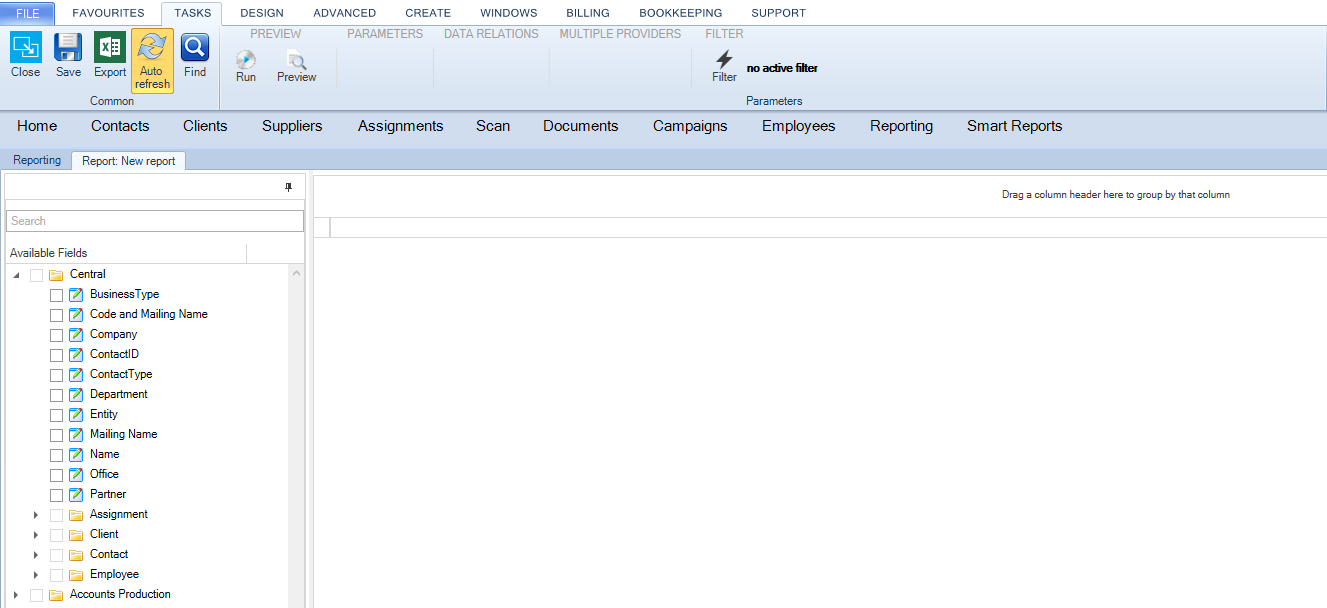Open the Find magnifier tool
The width and height of the screenshot is (1327, 608).
tap(195, 48)
